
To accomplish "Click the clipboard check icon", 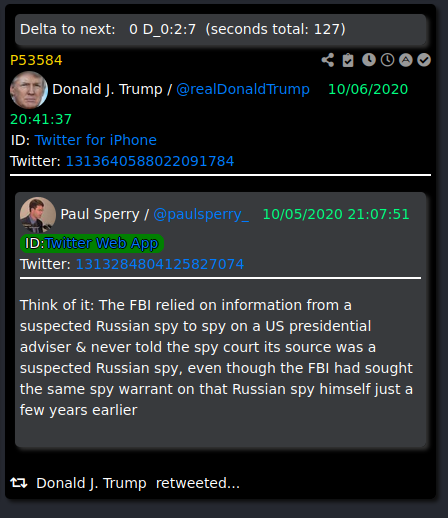I will point(348,60).
